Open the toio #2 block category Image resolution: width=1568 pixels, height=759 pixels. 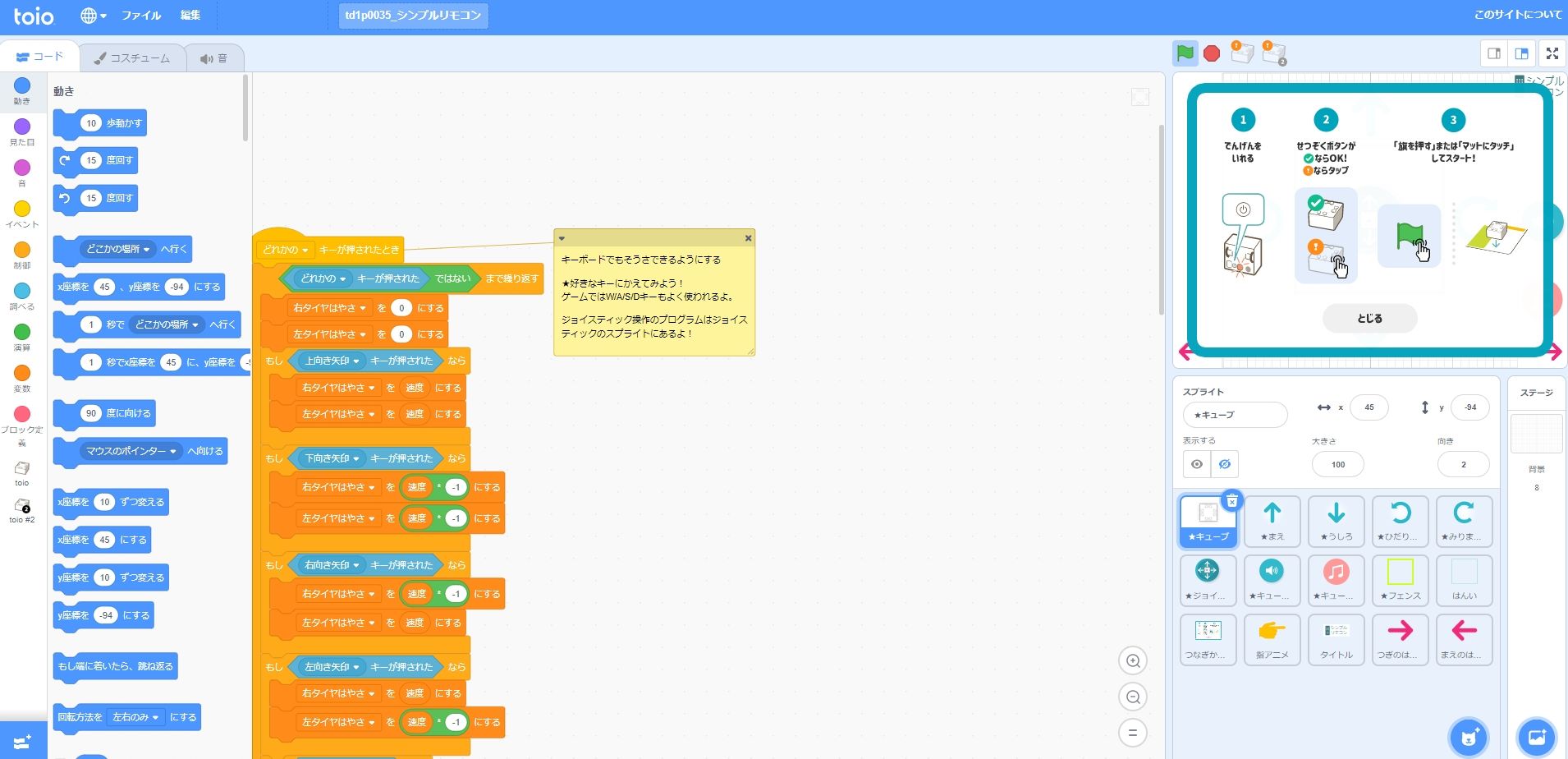click(x=22, y=511)
